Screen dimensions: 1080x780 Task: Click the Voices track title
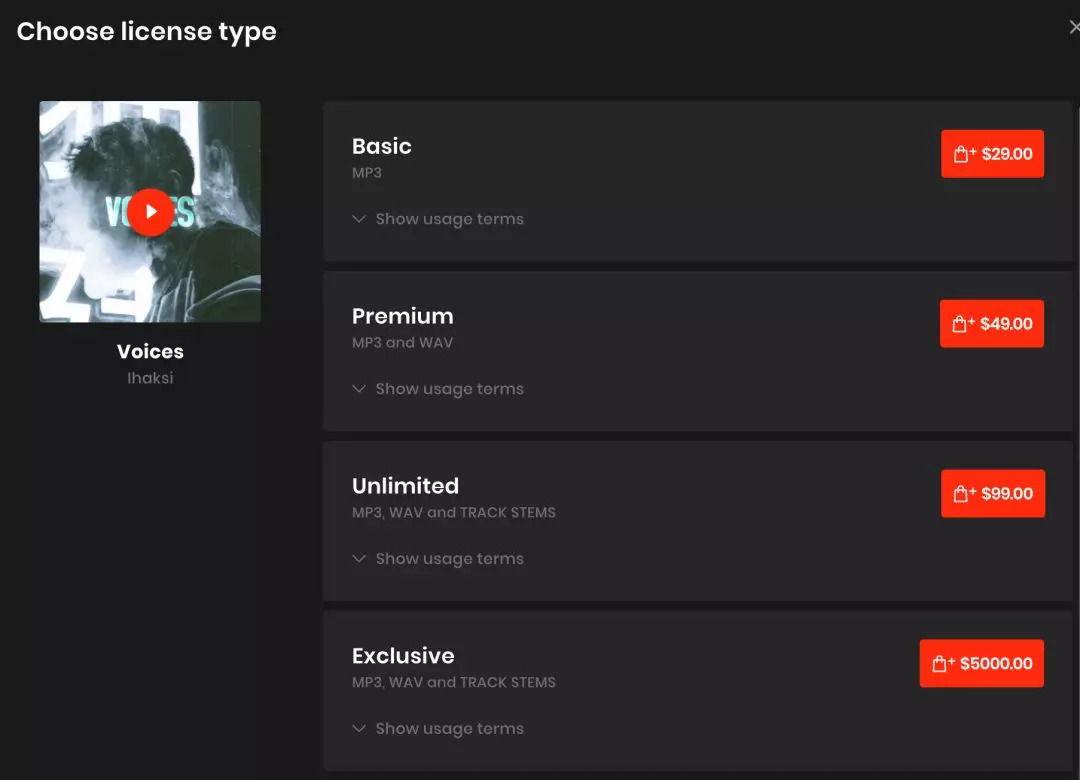click(x=150, y=351)
